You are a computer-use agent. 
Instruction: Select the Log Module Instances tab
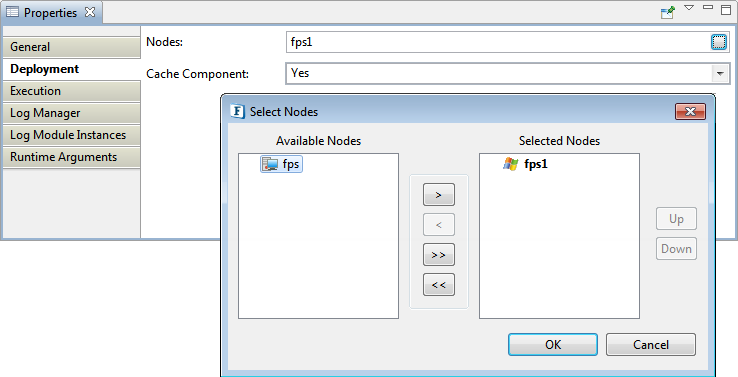(71, 135)
